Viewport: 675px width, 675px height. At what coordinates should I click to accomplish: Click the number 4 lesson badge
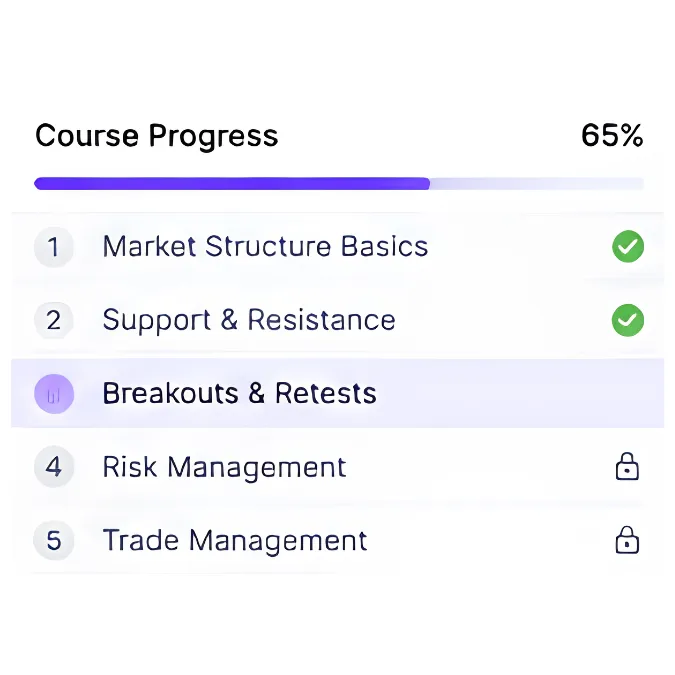54,467
